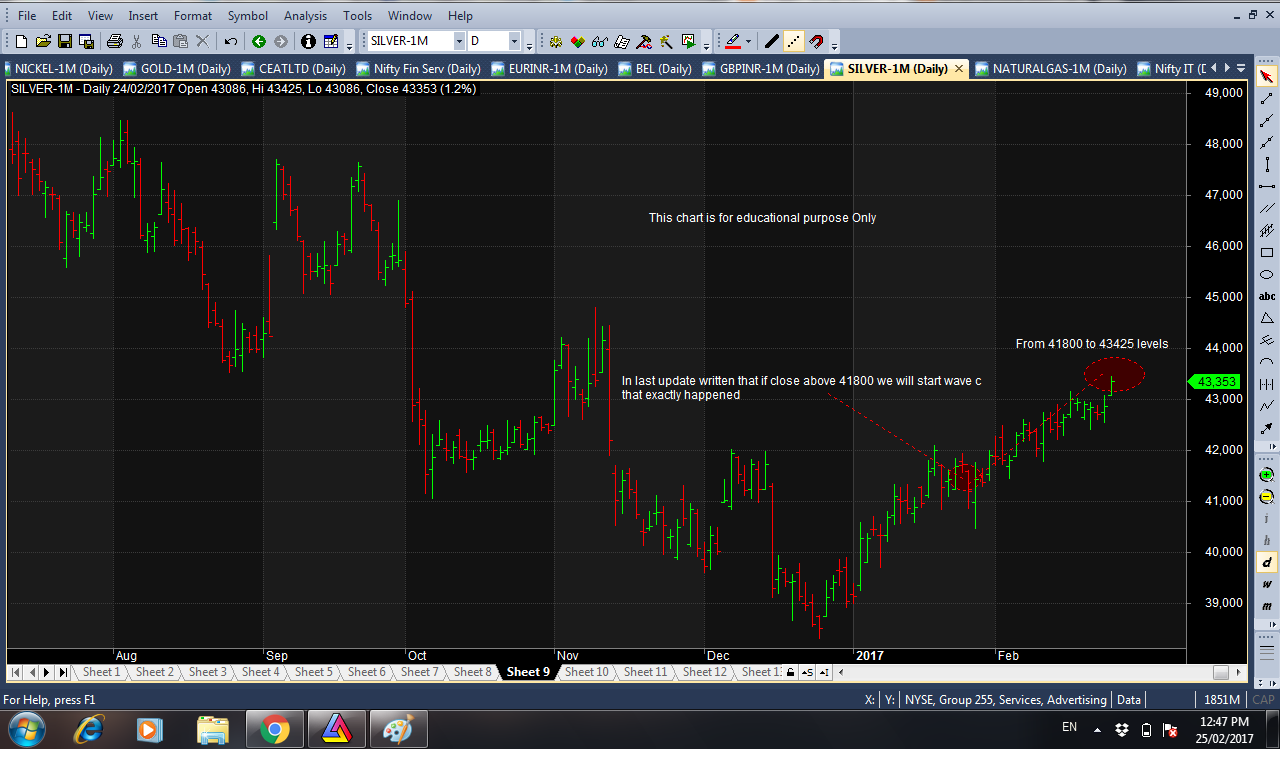Select the ellipse drawing tool
The image size is (1280, 768).
pyautogui.click(x=1267, y=272)
